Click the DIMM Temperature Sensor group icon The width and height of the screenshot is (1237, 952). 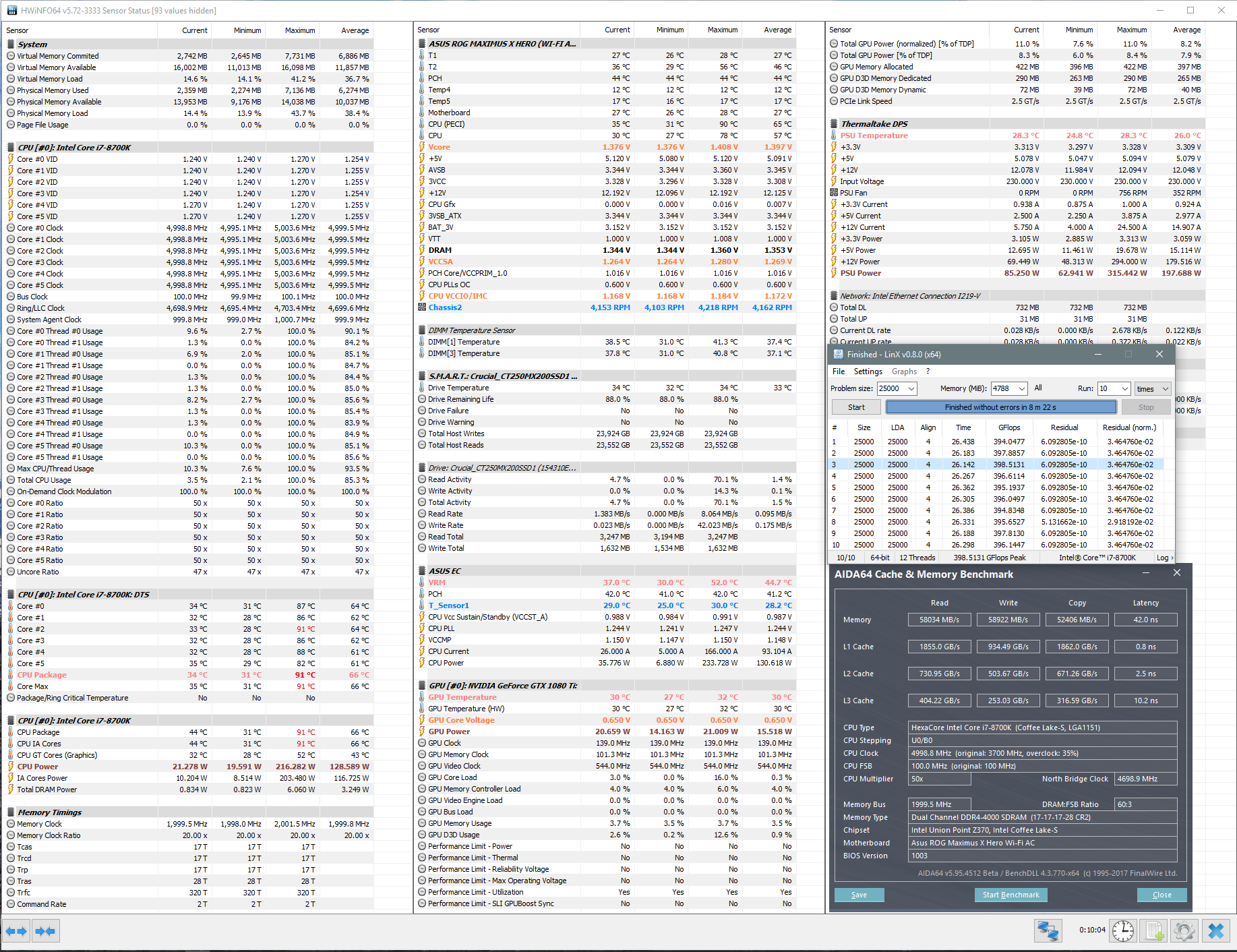422,330
